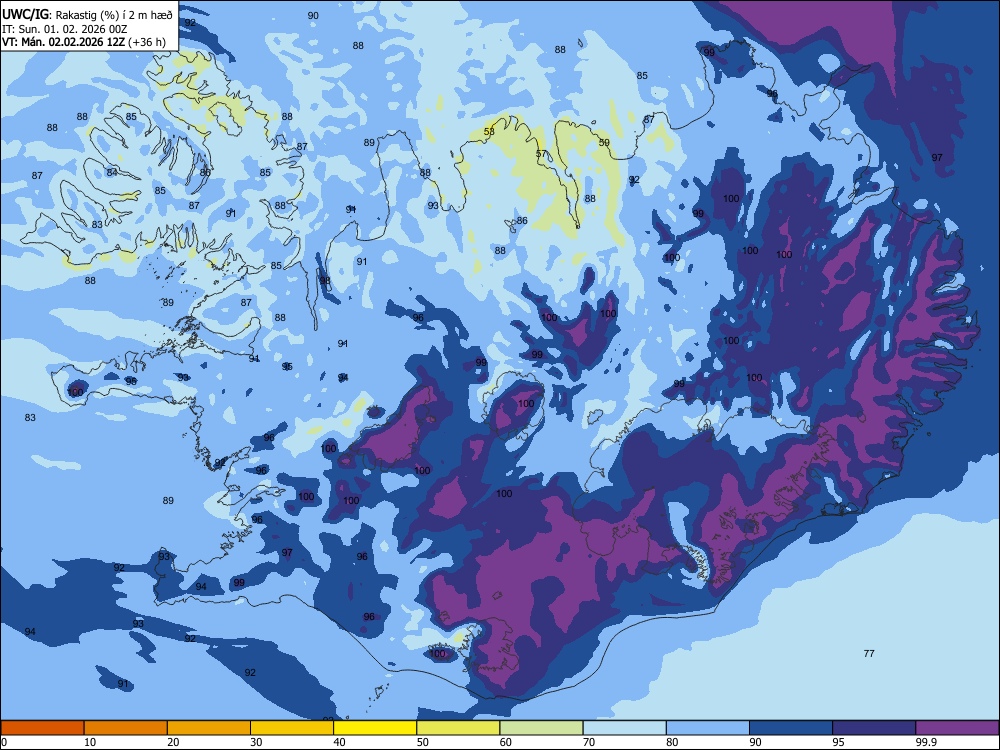Click the pale green 60–70 legend swatch
This screenshot has height=750, width=1000.
click(541, 728)
